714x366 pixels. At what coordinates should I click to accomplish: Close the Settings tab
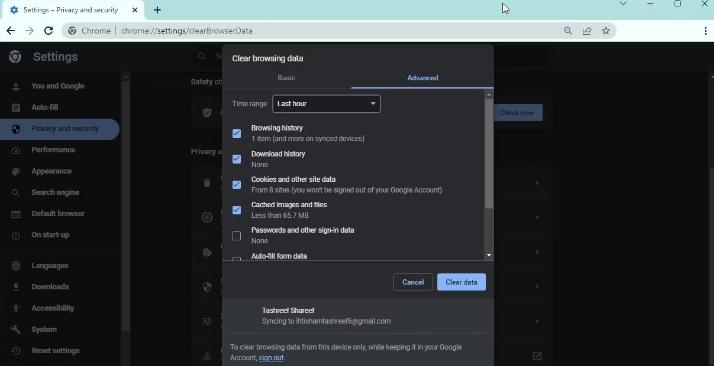[135, 10]
